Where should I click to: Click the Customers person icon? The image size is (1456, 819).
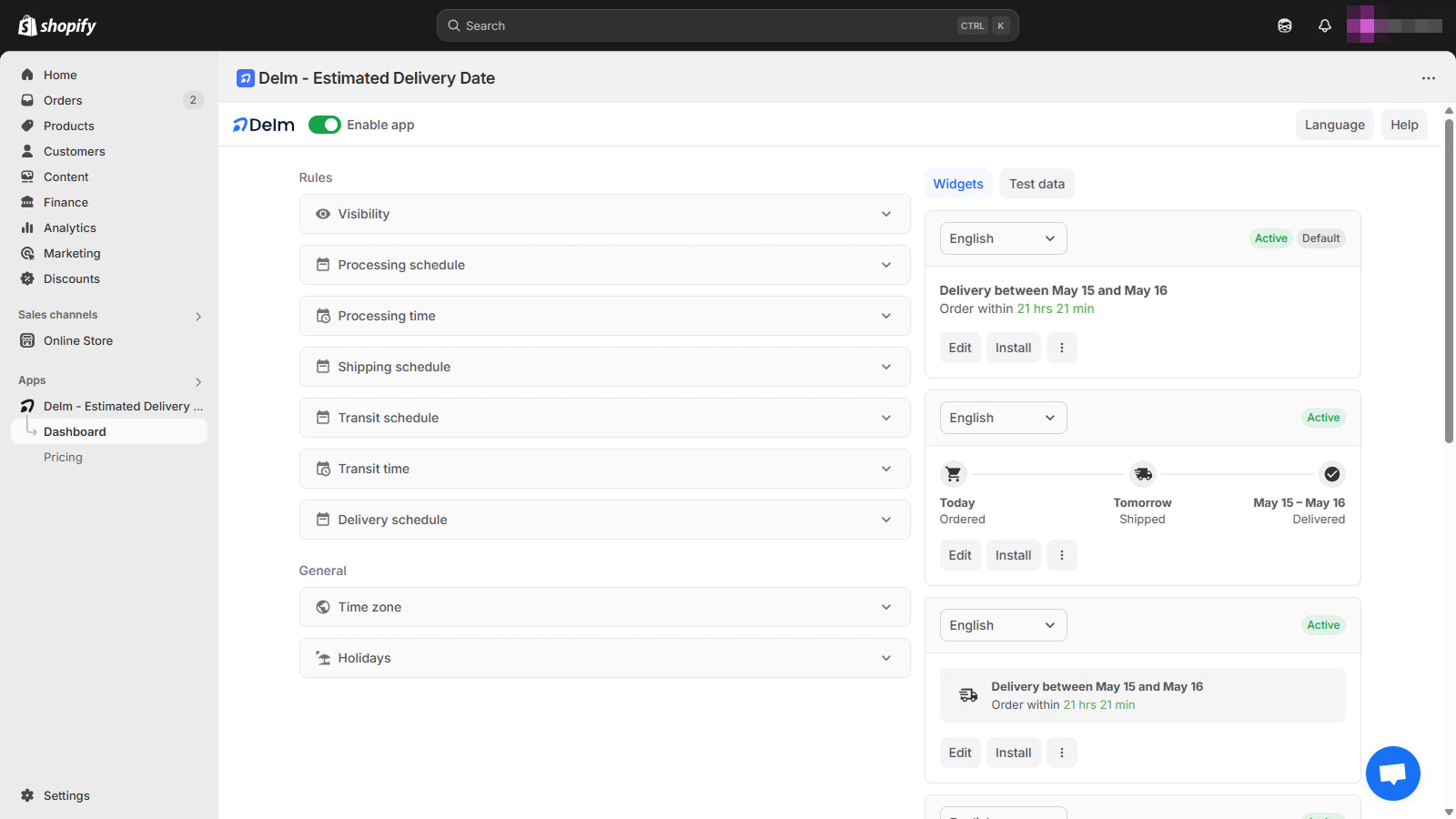27,151
